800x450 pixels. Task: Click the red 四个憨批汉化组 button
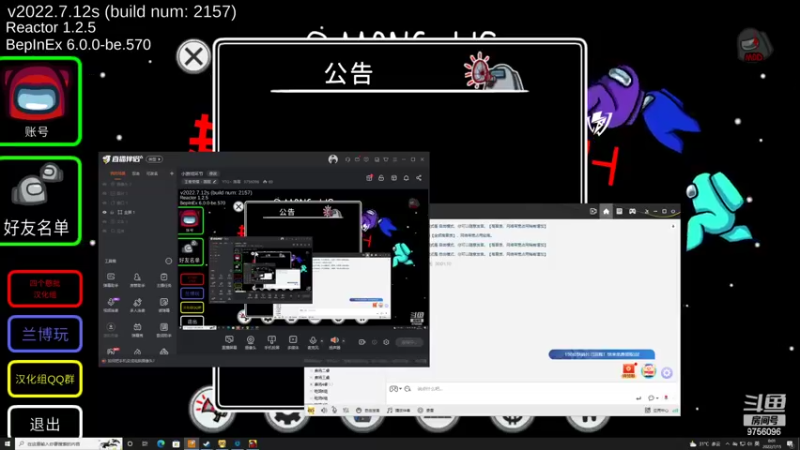pos(45,289)
